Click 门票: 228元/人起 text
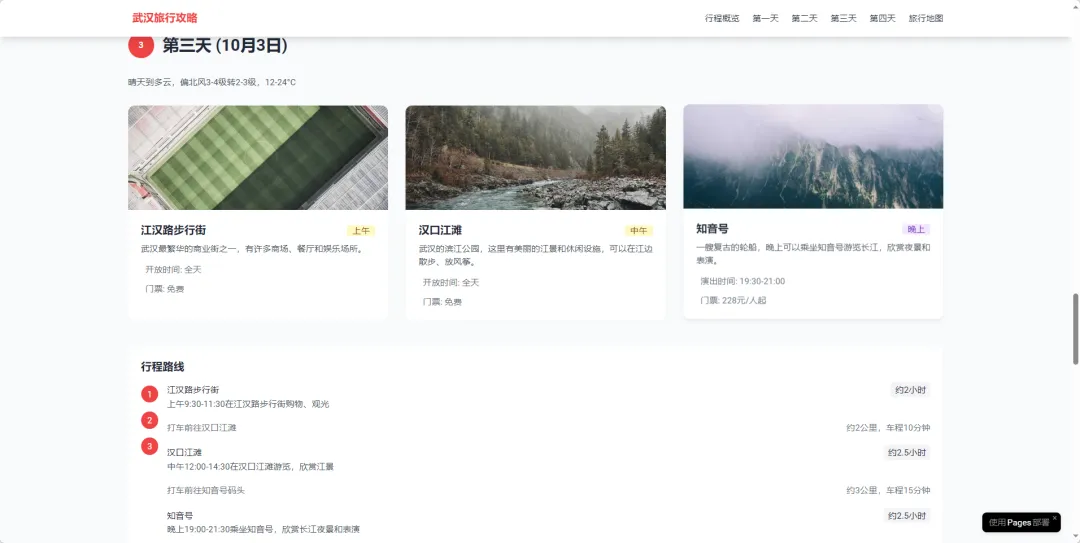Viewport: 1080px width, 543px height. tap(733, 300)
